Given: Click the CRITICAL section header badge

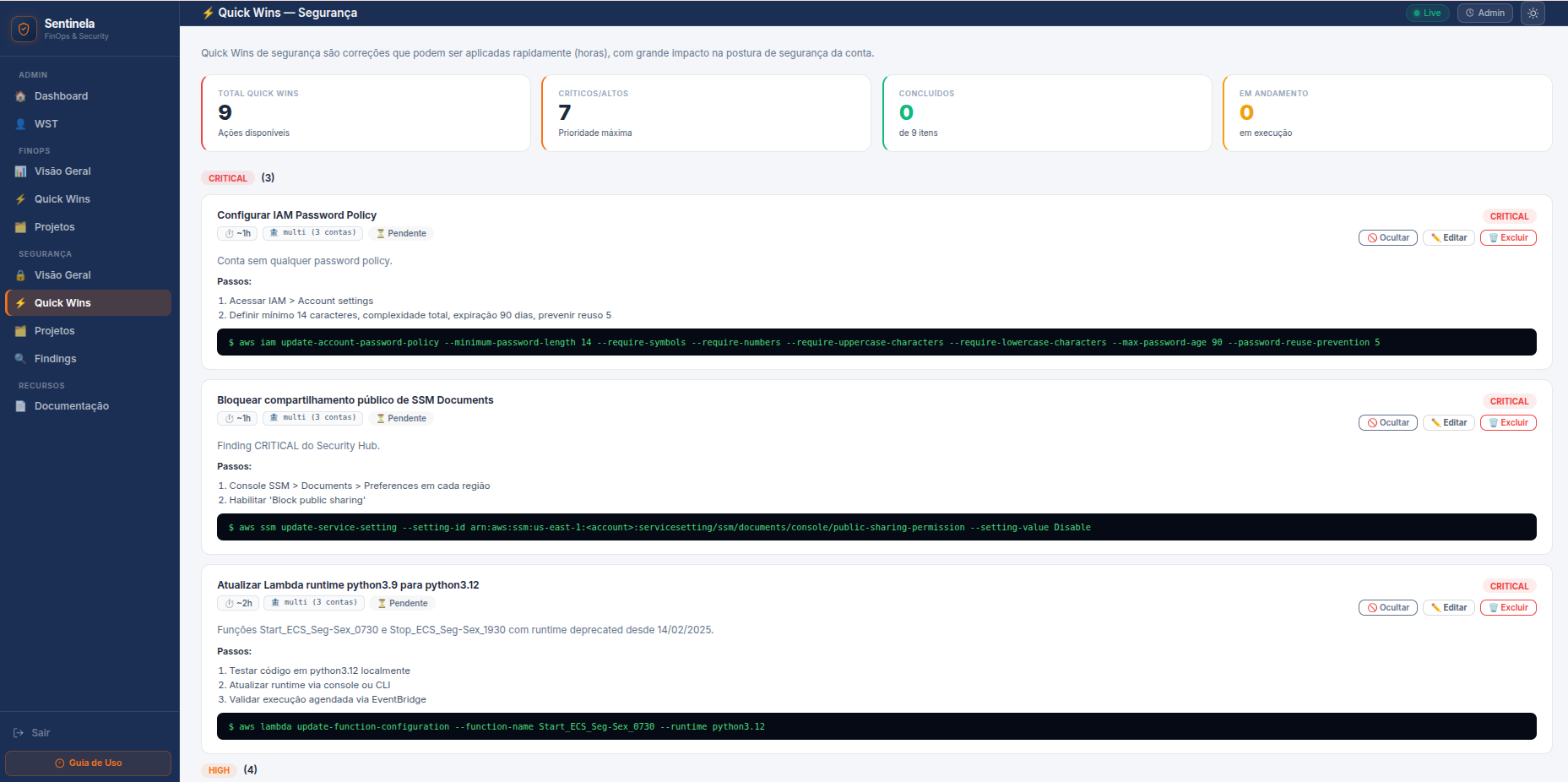Looking at the screenshot, I should pos(228,178).
